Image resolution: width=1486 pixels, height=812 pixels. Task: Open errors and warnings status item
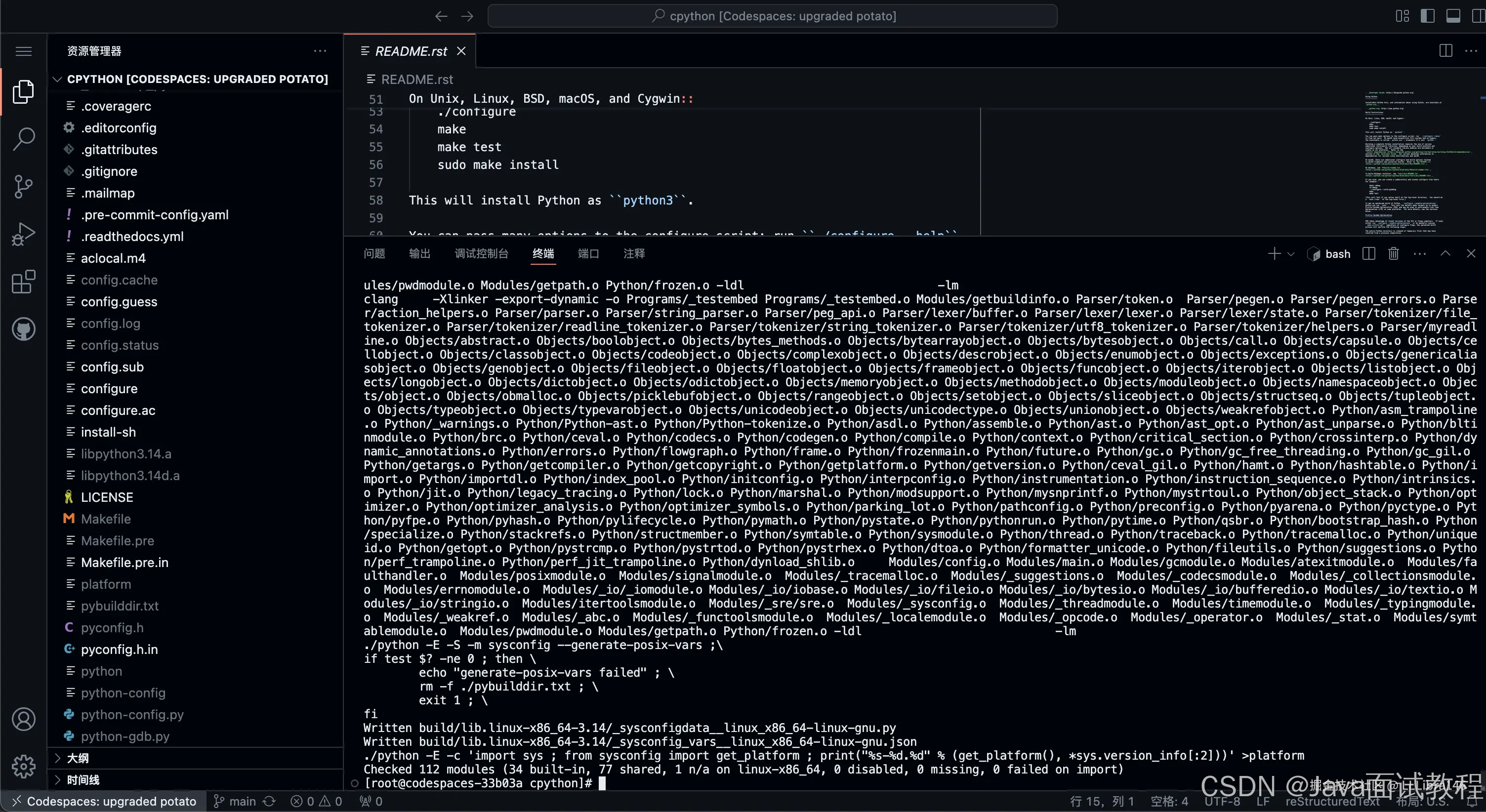pos(316,801)
